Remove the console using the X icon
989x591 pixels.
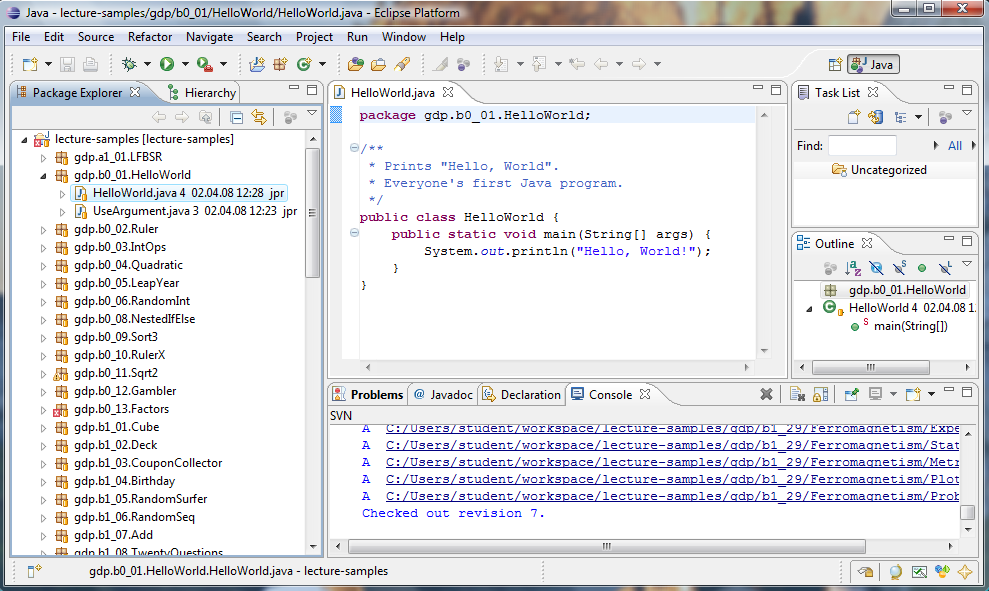[766, 395]
